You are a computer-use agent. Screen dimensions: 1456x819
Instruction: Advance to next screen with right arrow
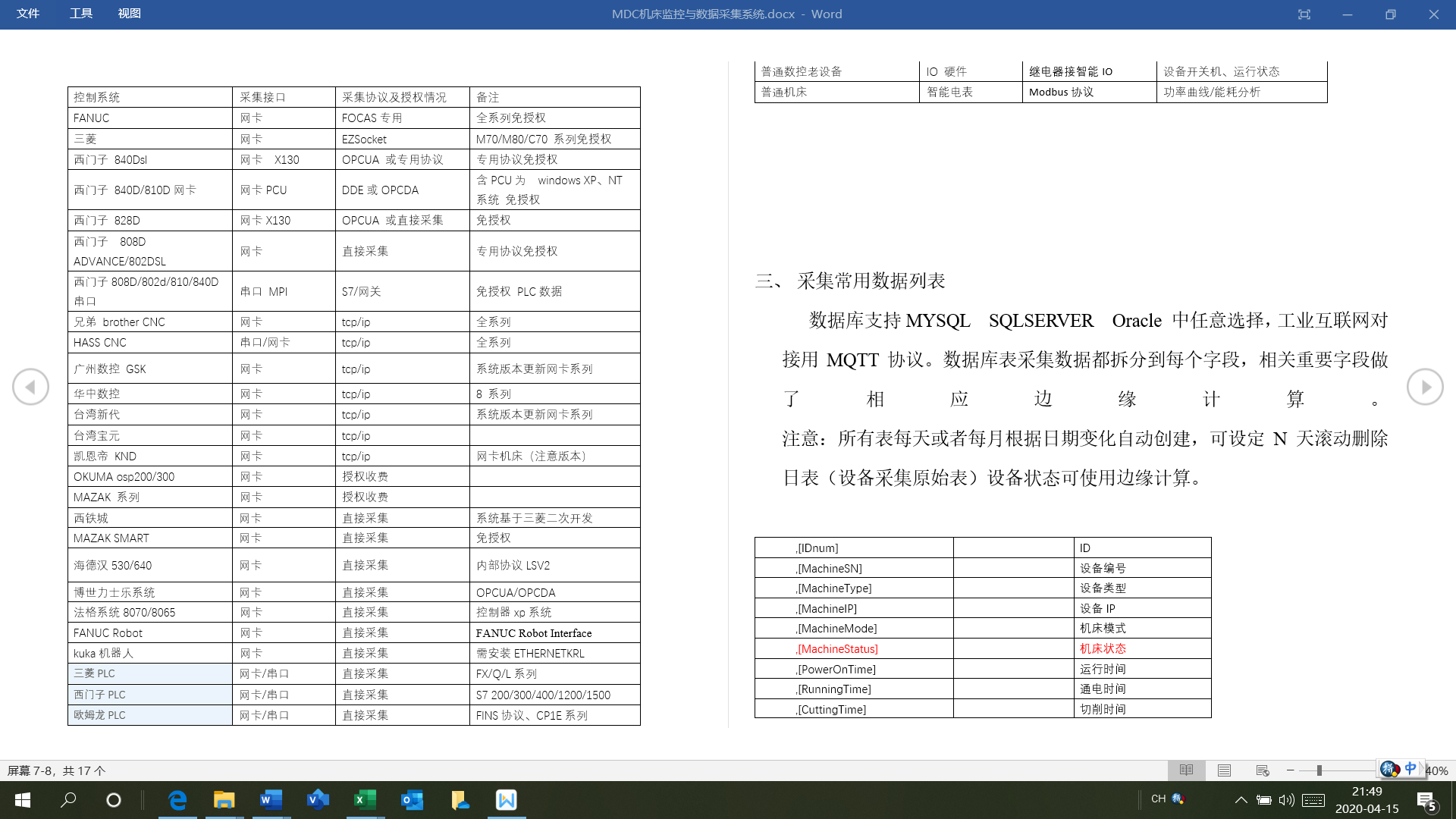tap(1424, 387)
